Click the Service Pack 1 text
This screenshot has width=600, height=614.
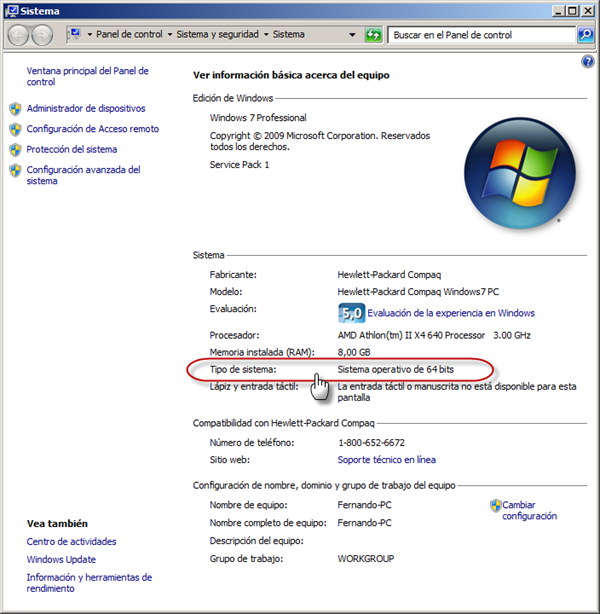pos(239,164)
